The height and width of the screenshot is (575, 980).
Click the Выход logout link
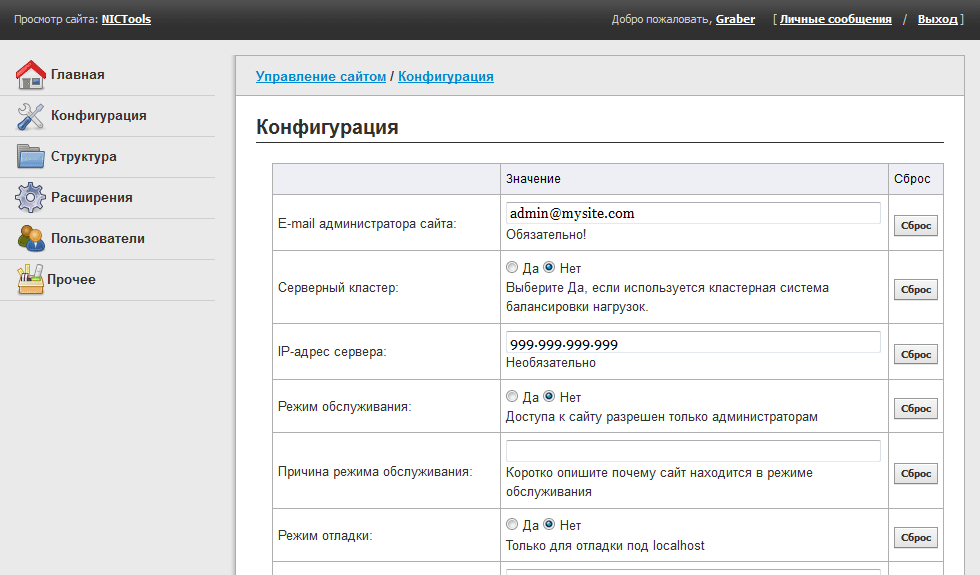coord(938,19)
